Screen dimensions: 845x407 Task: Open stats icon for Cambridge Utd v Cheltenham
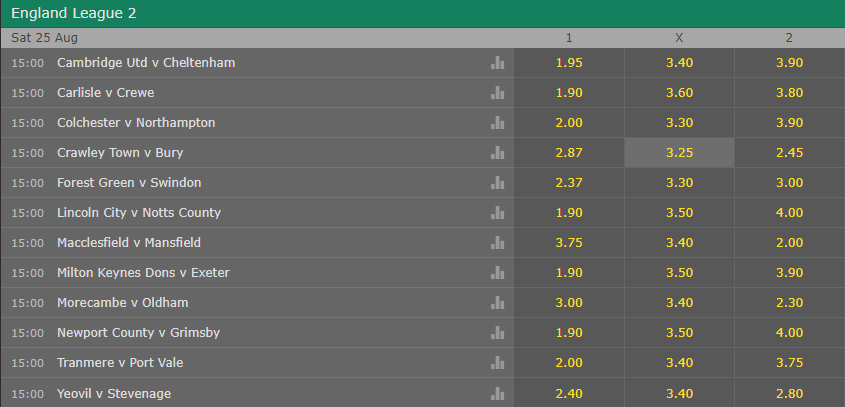coord(497,63)
